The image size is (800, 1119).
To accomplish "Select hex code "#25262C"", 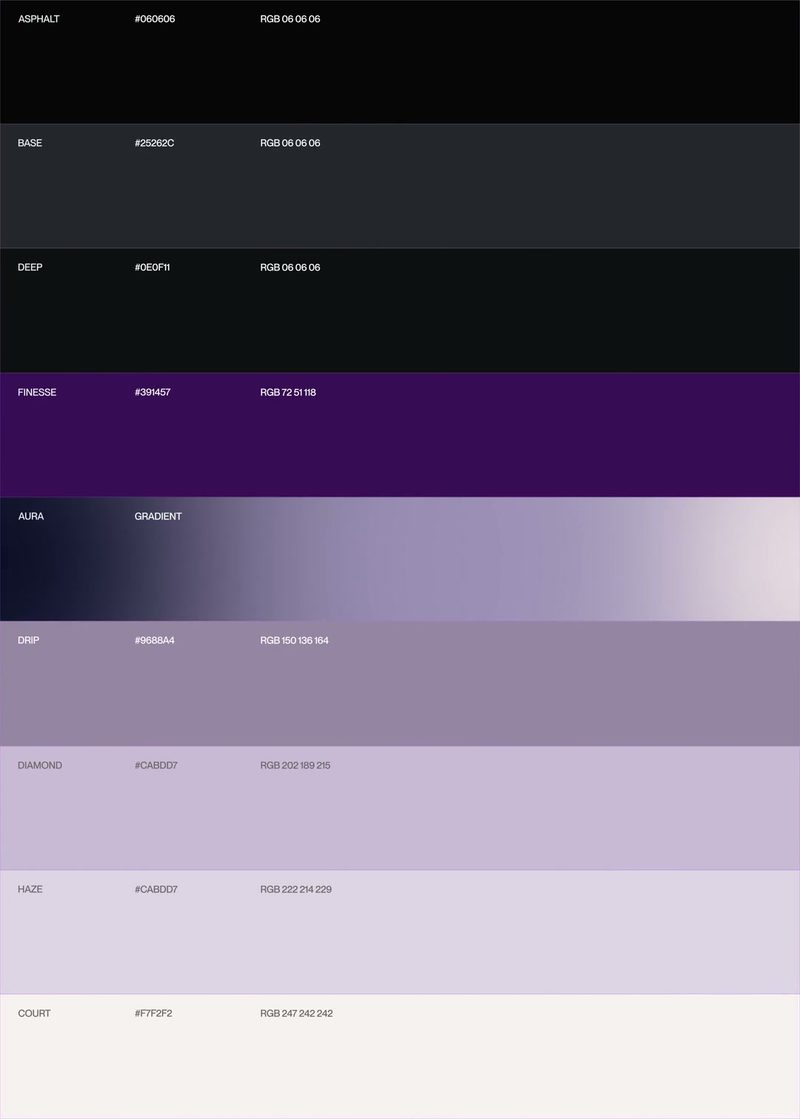I will click(154, 143).
